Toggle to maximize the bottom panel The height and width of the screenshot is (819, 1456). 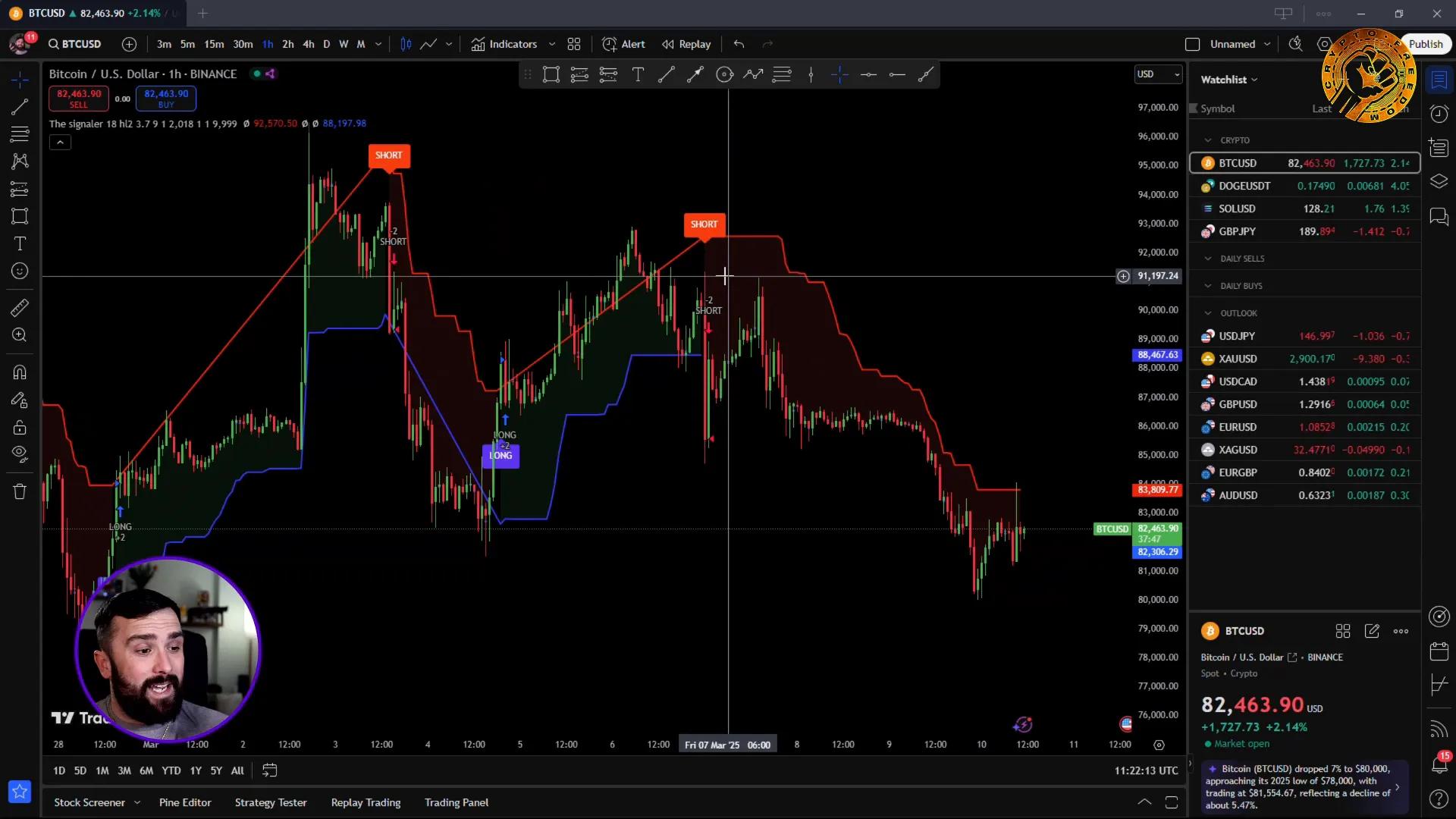(1172, 802)
